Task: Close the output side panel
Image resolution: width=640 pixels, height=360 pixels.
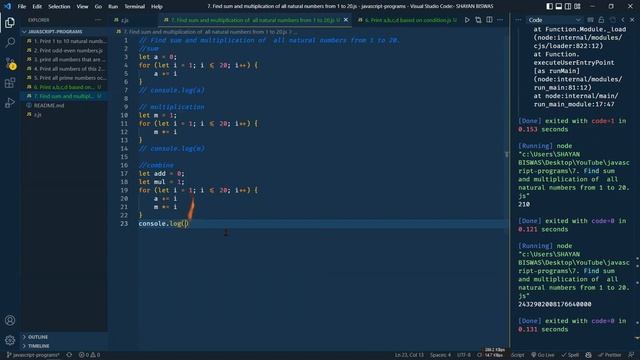Action: point(632,20)
